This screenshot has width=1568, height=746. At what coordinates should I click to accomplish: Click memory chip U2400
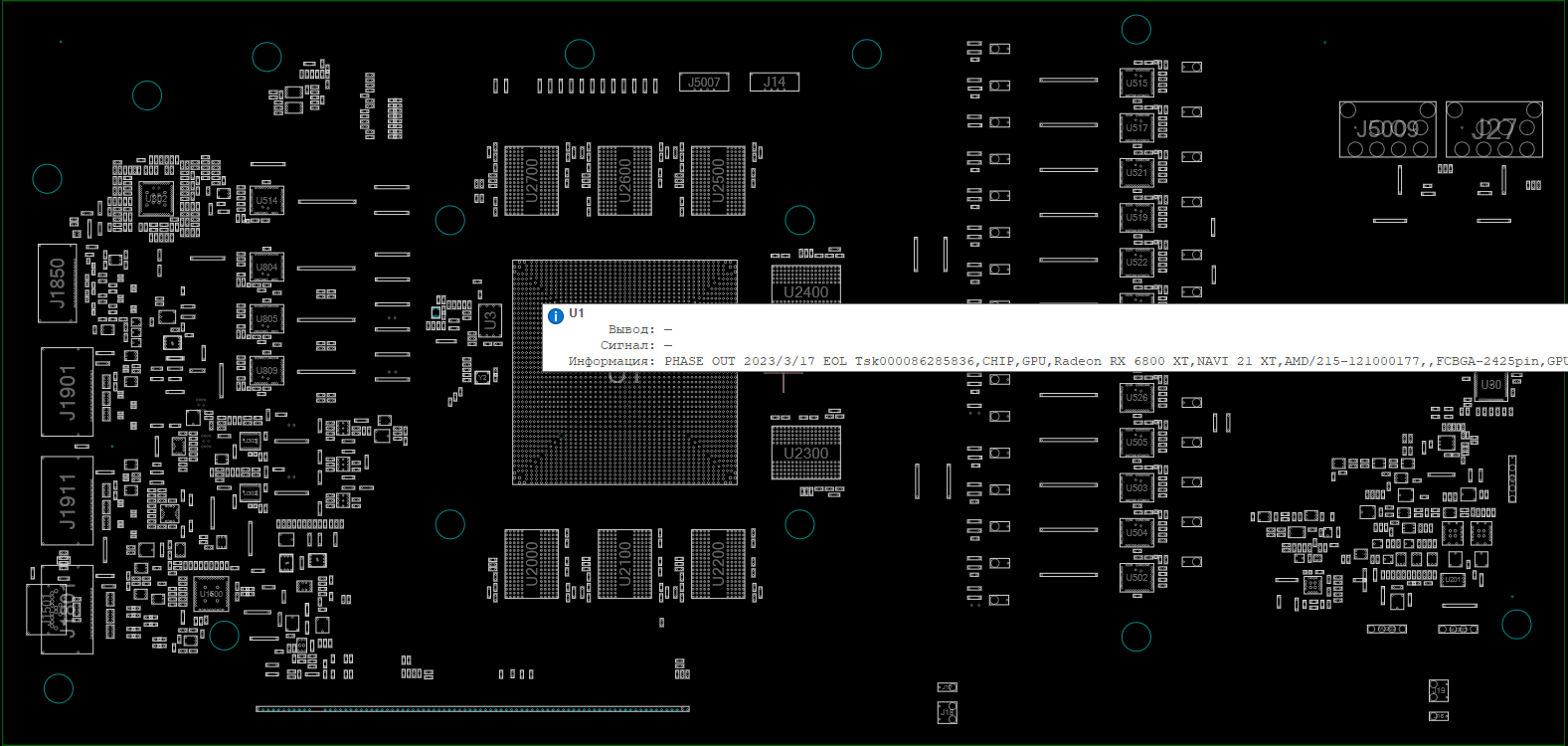pyautogui.click(x=805, y=282)
